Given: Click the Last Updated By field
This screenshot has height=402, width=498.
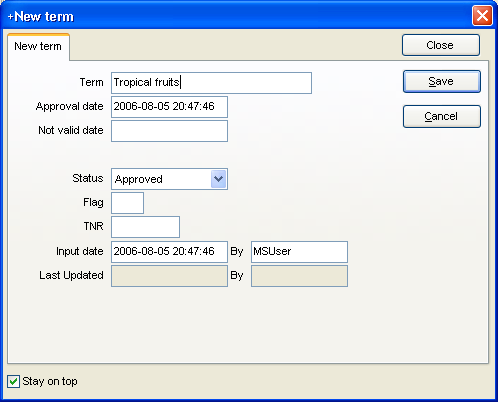Looking at the screenshot, I should tap(299, 276).
